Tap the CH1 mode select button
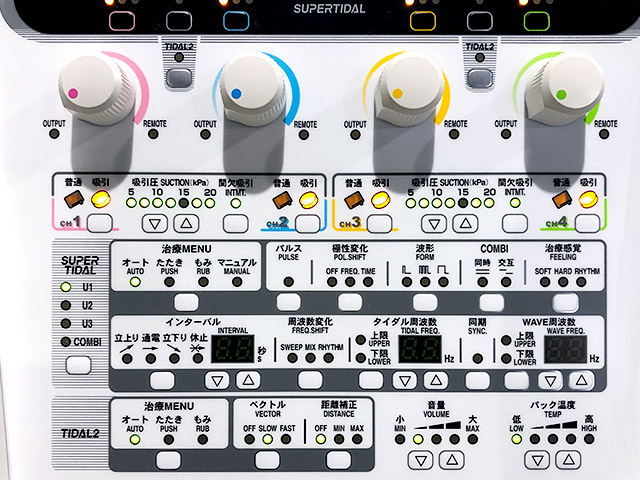This screenshot has width=640, height=480. (x=100, y=223)
